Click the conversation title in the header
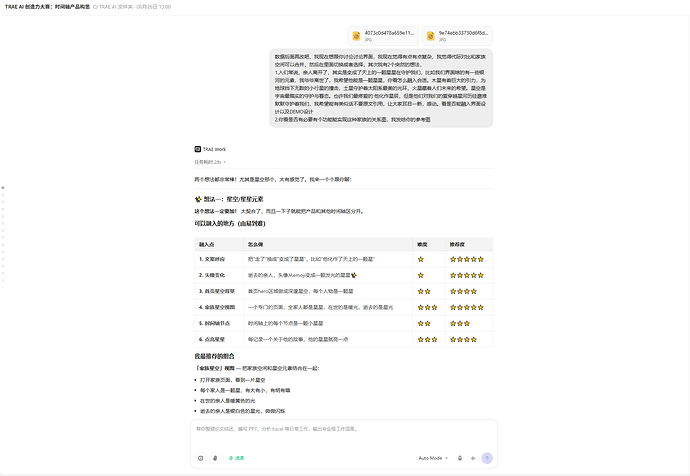The height and width of the screenshot is (476, 690). point(47,7)
